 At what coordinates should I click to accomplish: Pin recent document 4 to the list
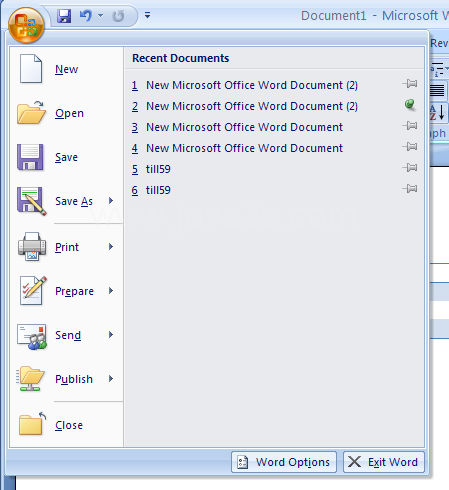point(410,146)
